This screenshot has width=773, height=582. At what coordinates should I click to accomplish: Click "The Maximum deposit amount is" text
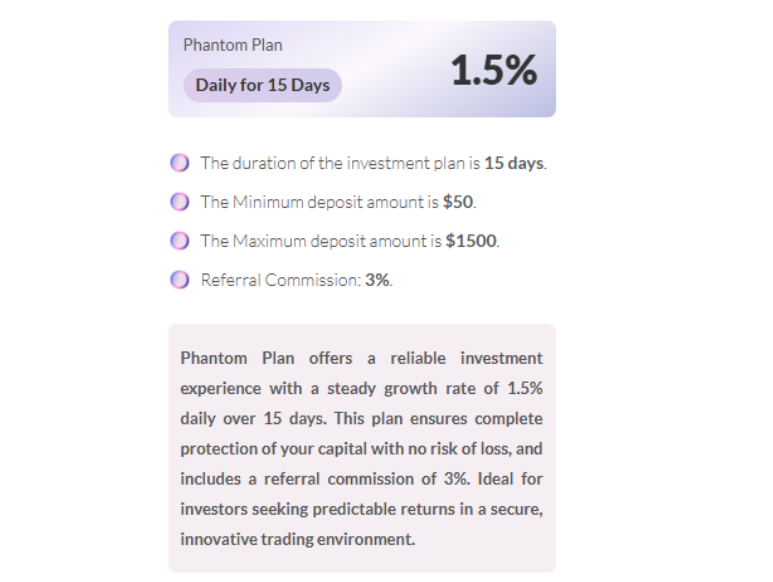[x=322, y=241]
